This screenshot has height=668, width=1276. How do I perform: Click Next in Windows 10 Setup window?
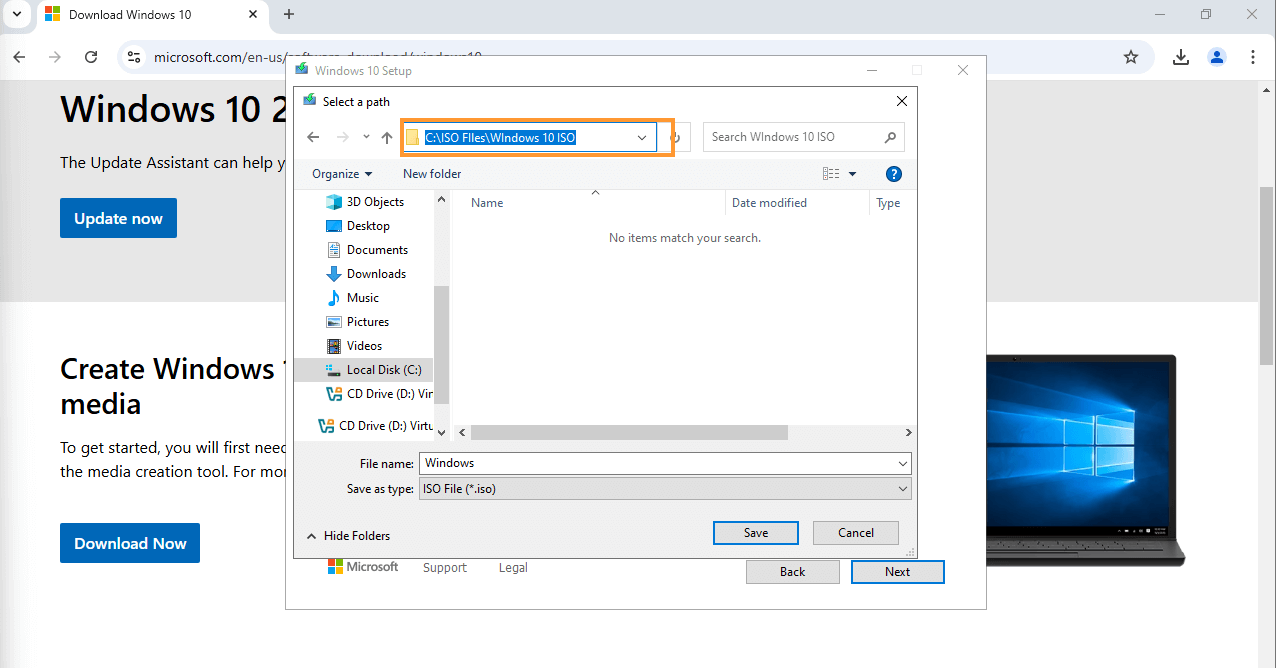click(898, 572)
